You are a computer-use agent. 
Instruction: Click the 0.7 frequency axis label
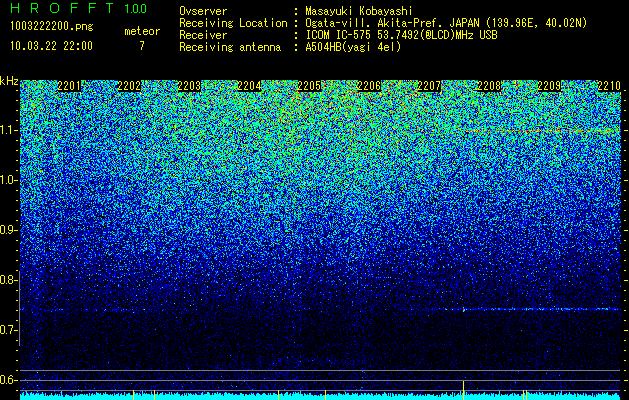click(x=7, y=330)
